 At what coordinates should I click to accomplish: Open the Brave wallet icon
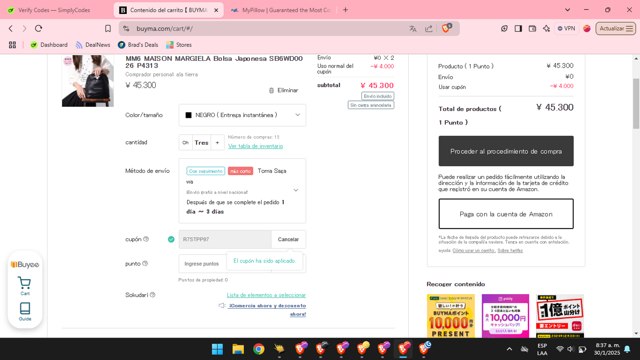point(532,29)
